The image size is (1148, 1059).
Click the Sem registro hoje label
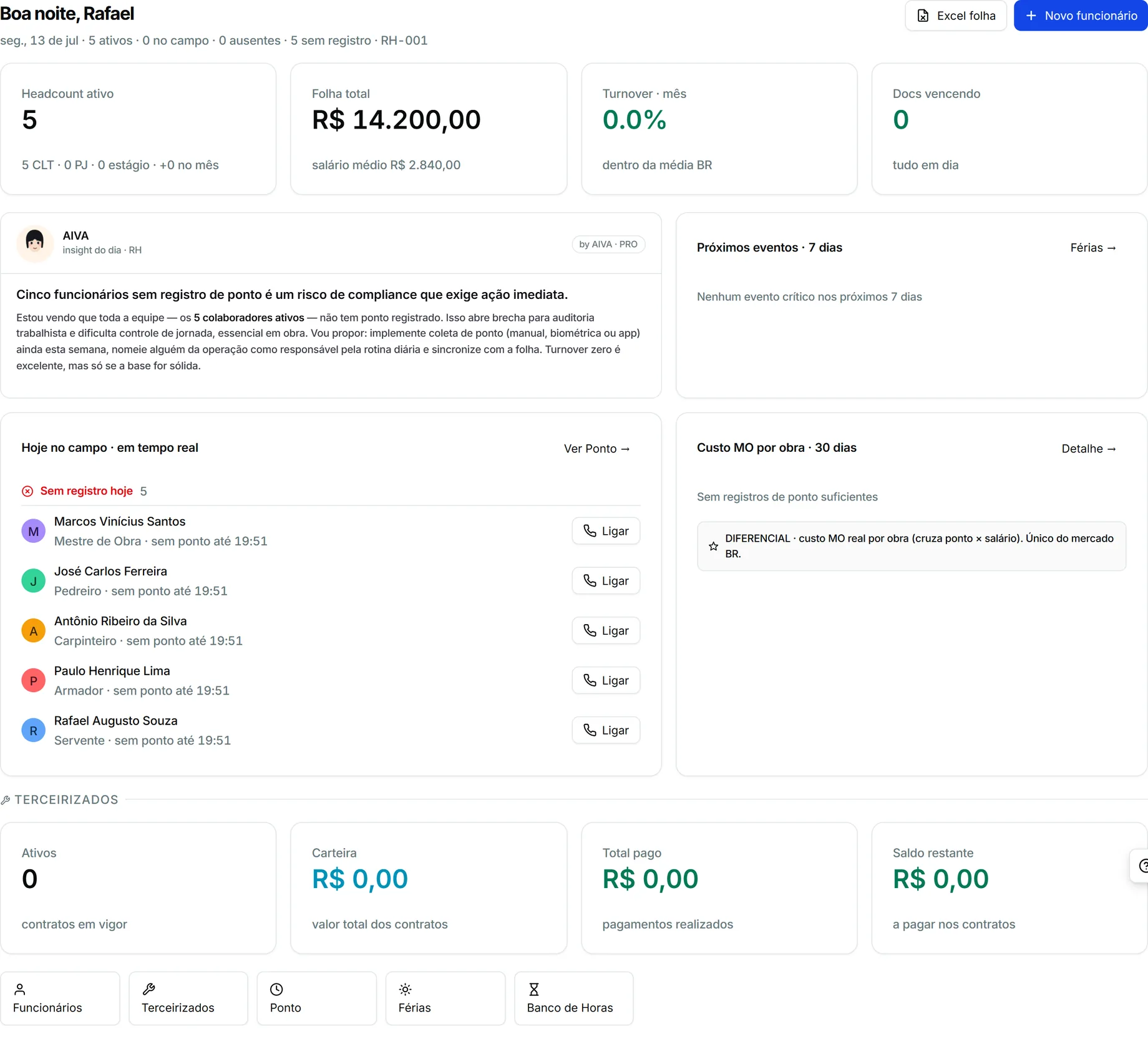click(x=87, y=491)
